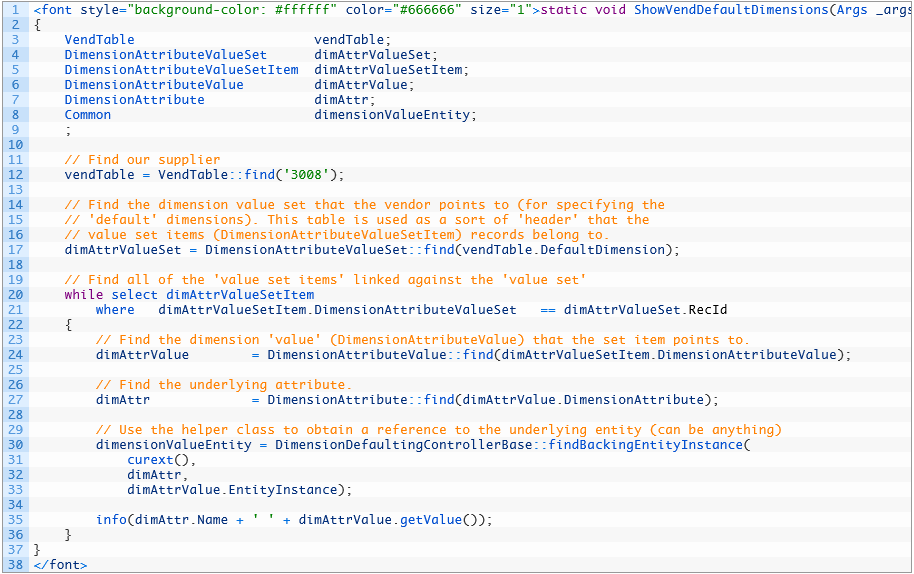Click 'curext()' on line 31
914x574 pixels.
(x=158, y=460)
